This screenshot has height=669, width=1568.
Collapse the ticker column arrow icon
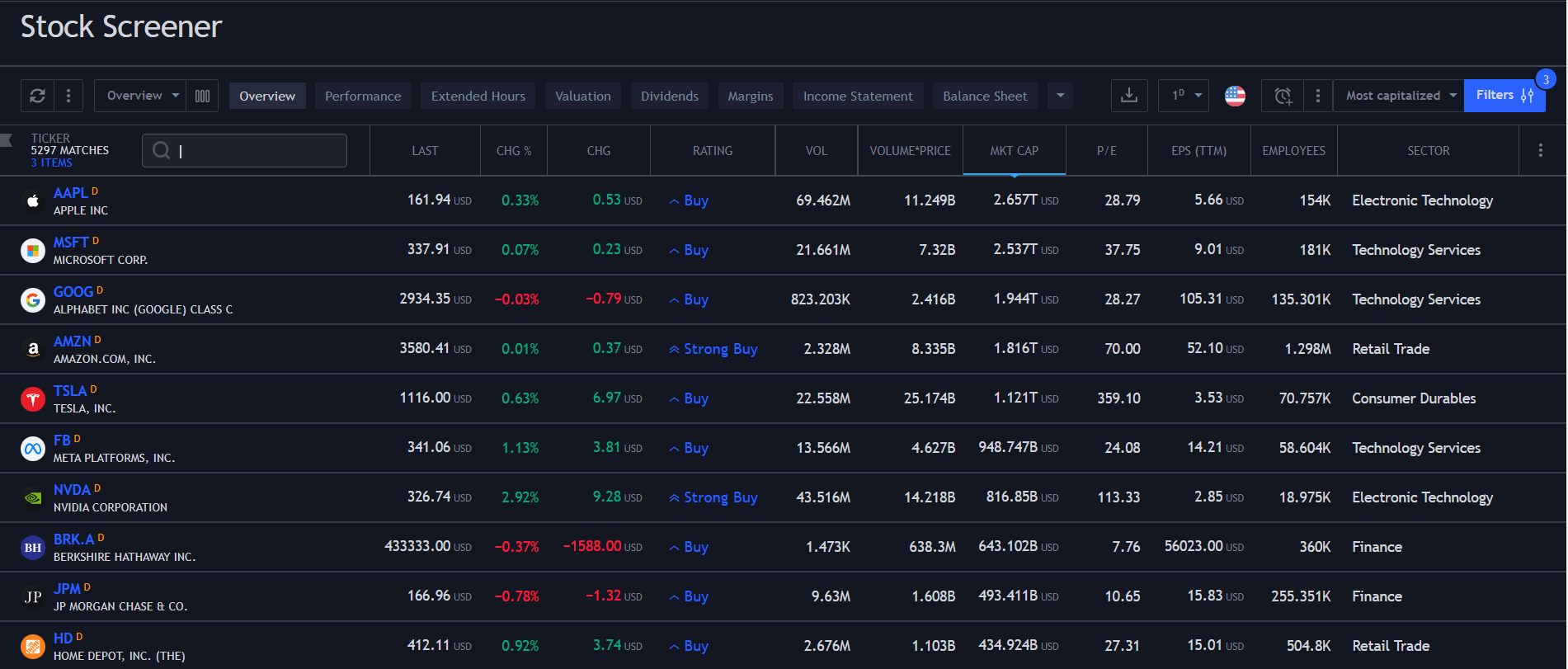[x=7, y=139]
